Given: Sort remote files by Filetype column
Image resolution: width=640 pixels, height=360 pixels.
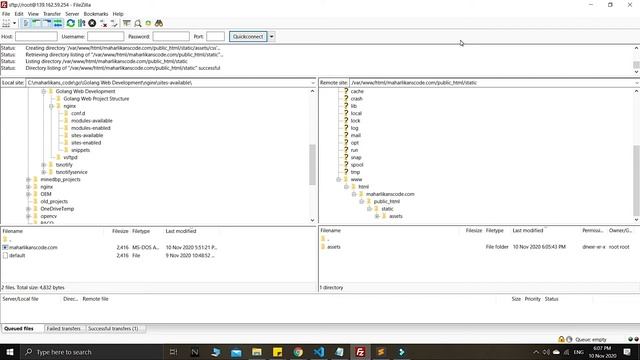Looking at the screenshot, I should [495, 231].
